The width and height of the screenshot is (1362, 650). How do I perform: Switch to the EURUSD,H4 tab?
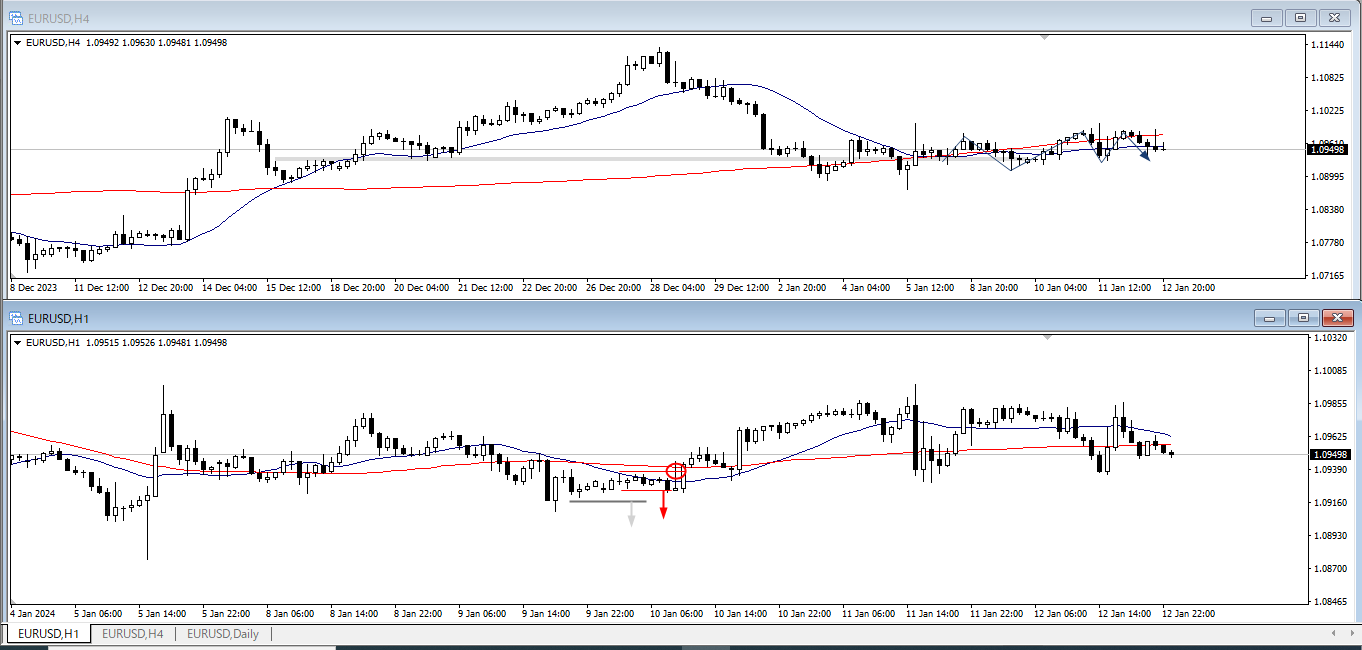tap(132, 634)
